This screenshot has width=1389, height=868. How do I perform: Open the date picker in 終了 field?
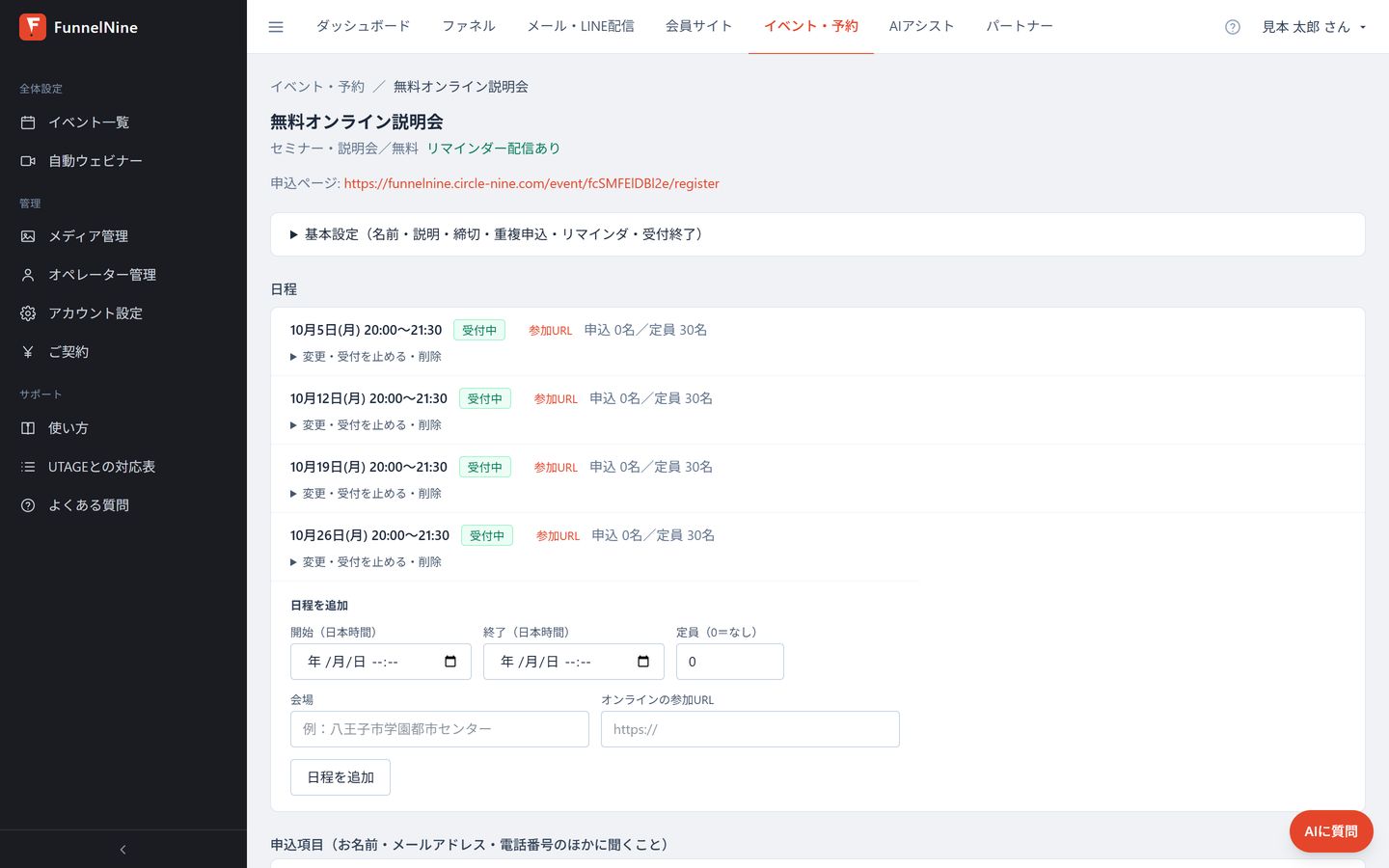pyautogui.click(x=643, y=662)
